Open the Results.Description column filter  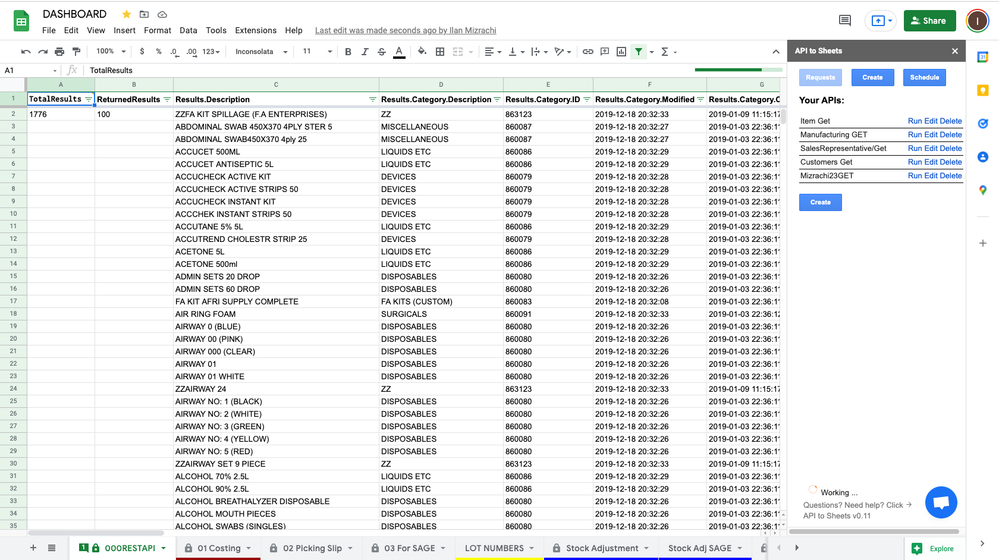[x=373, y=99]
